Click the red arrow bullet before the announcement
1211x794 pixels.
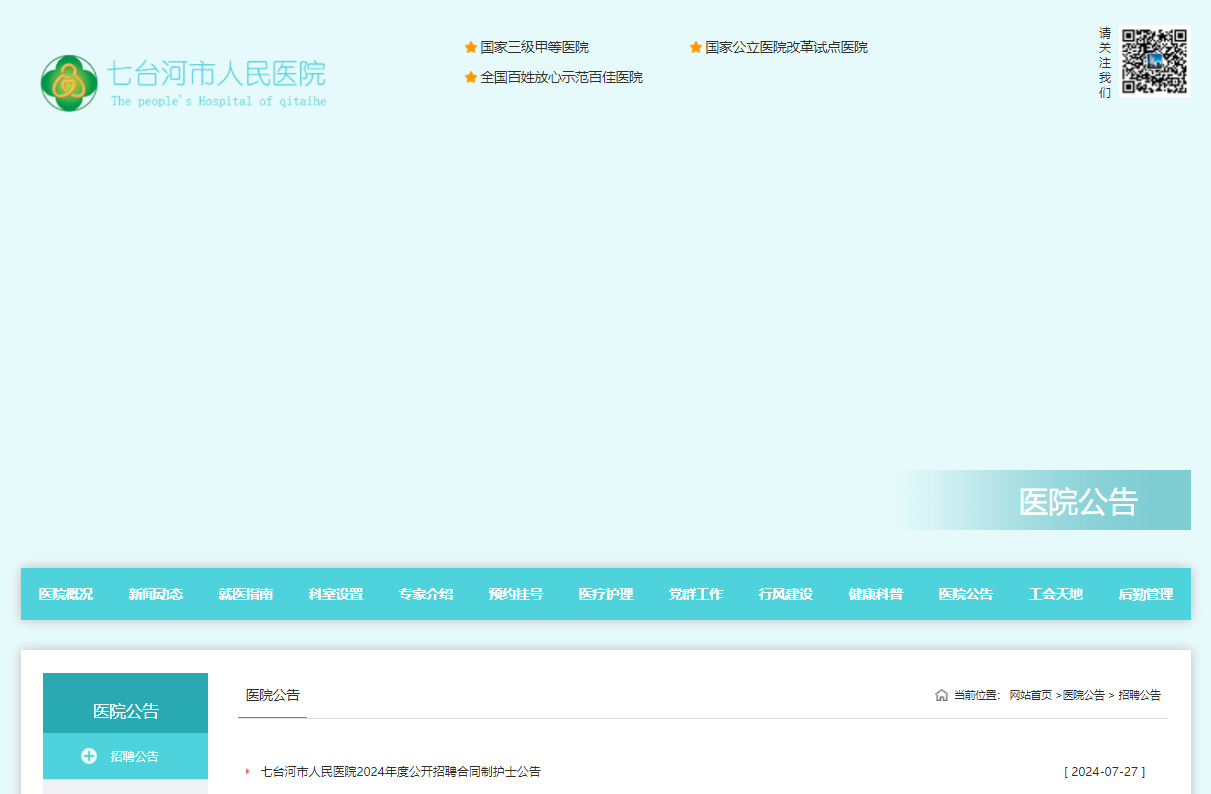coord(248,771)
